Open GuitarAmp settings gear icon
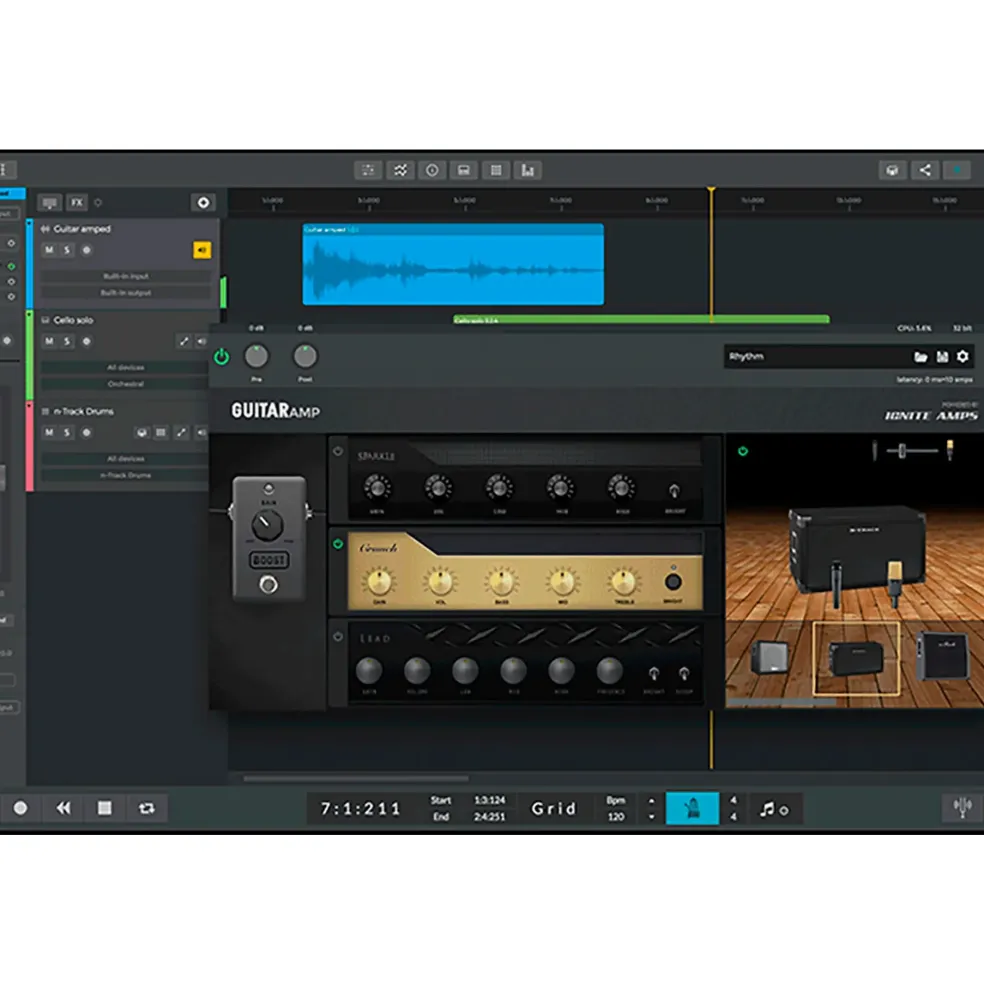The width and height of the screenshot is (984, 985). click(x=963, y=357)
